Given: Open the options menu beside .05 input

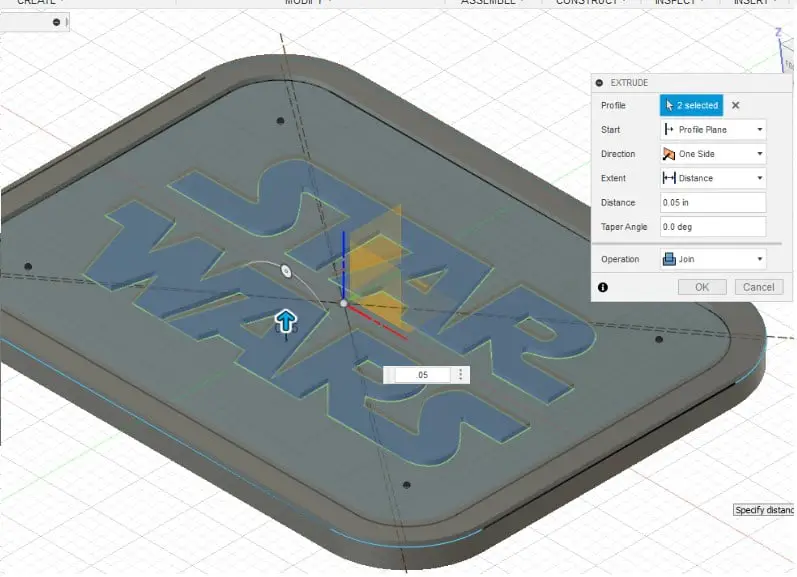Looking at the screenshot, I should point(461,375).
